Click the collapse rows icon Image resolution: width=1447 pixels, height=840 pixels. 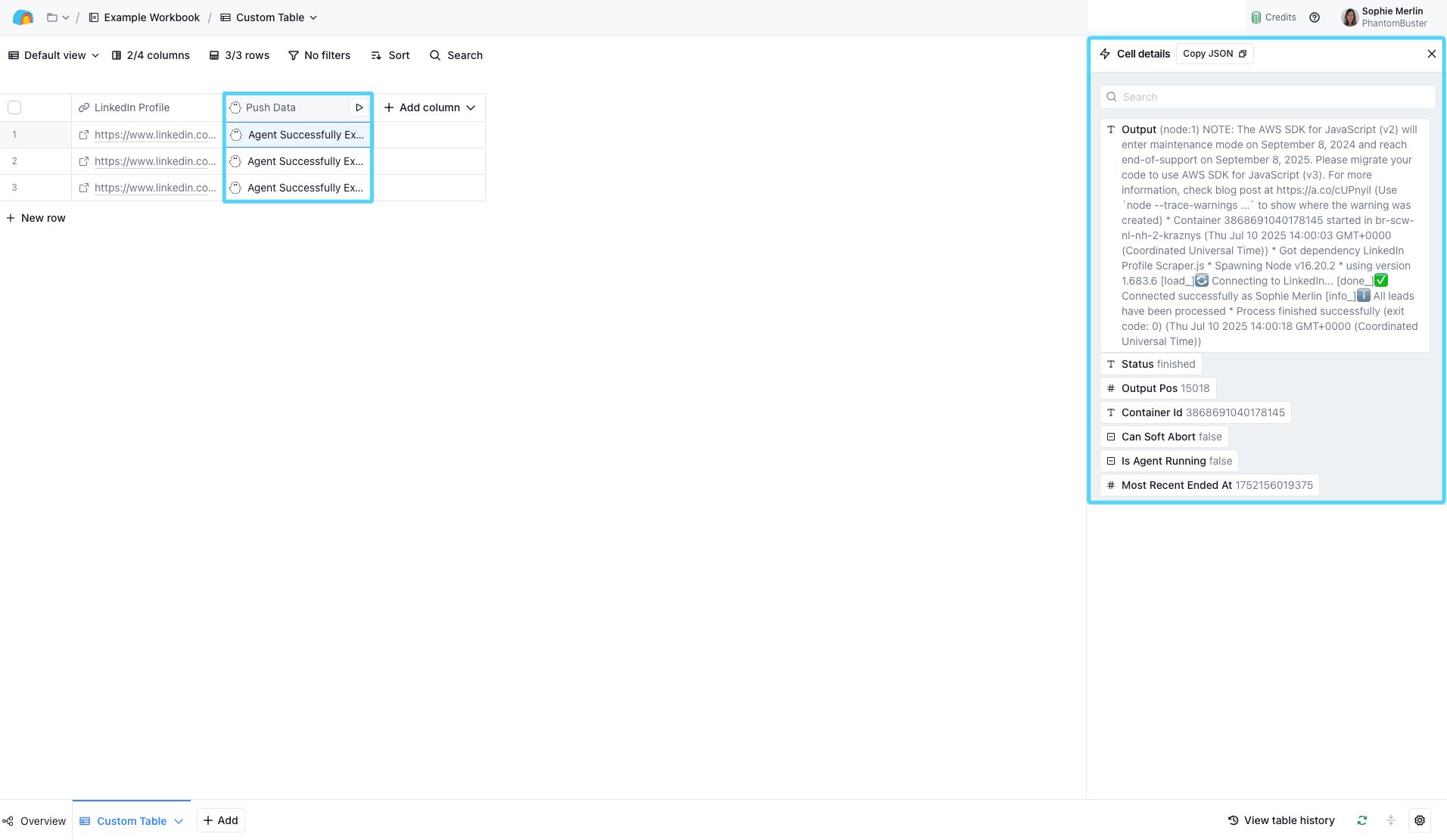tap(1390, 820)
